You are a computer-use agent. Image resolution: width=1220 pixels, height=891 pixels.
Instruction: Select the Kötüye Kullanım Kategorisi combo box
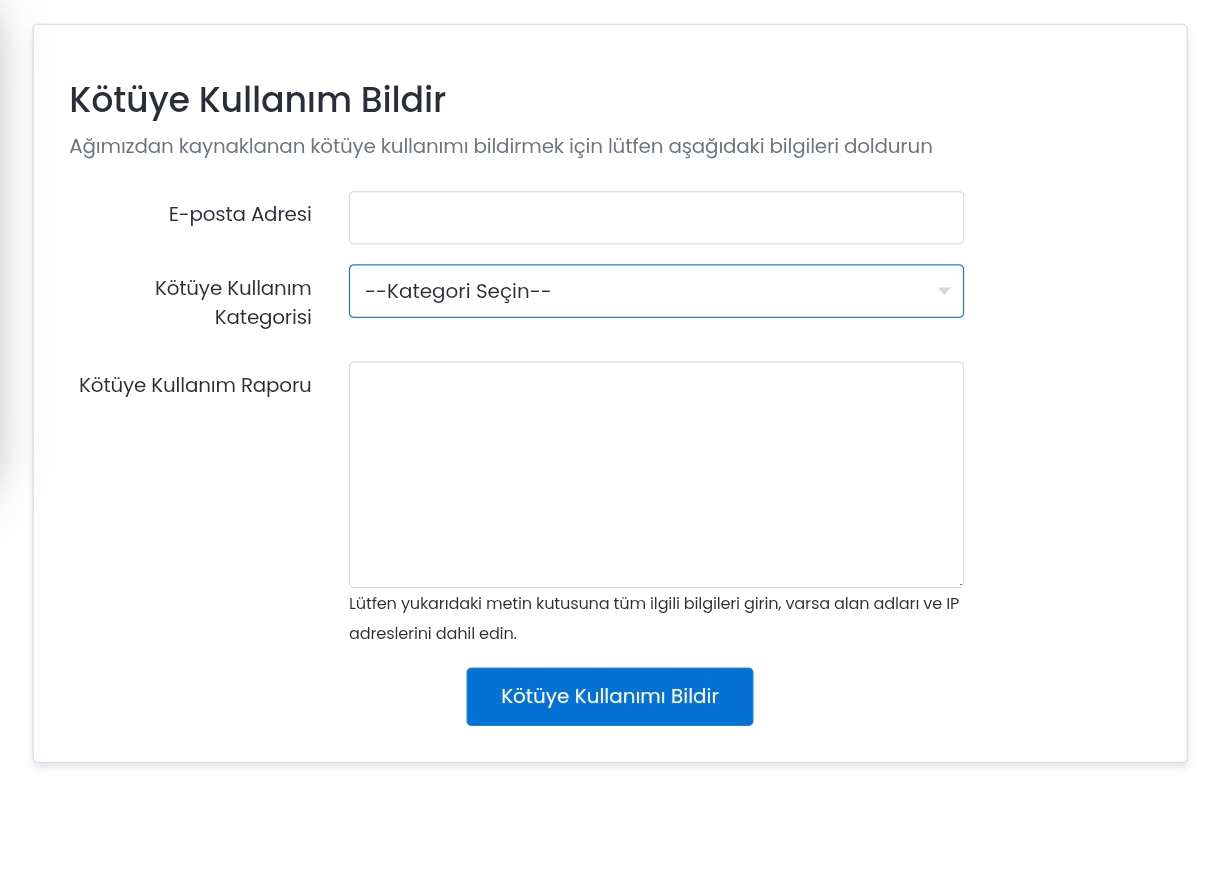pyautogui.click(x=656, y=291)
